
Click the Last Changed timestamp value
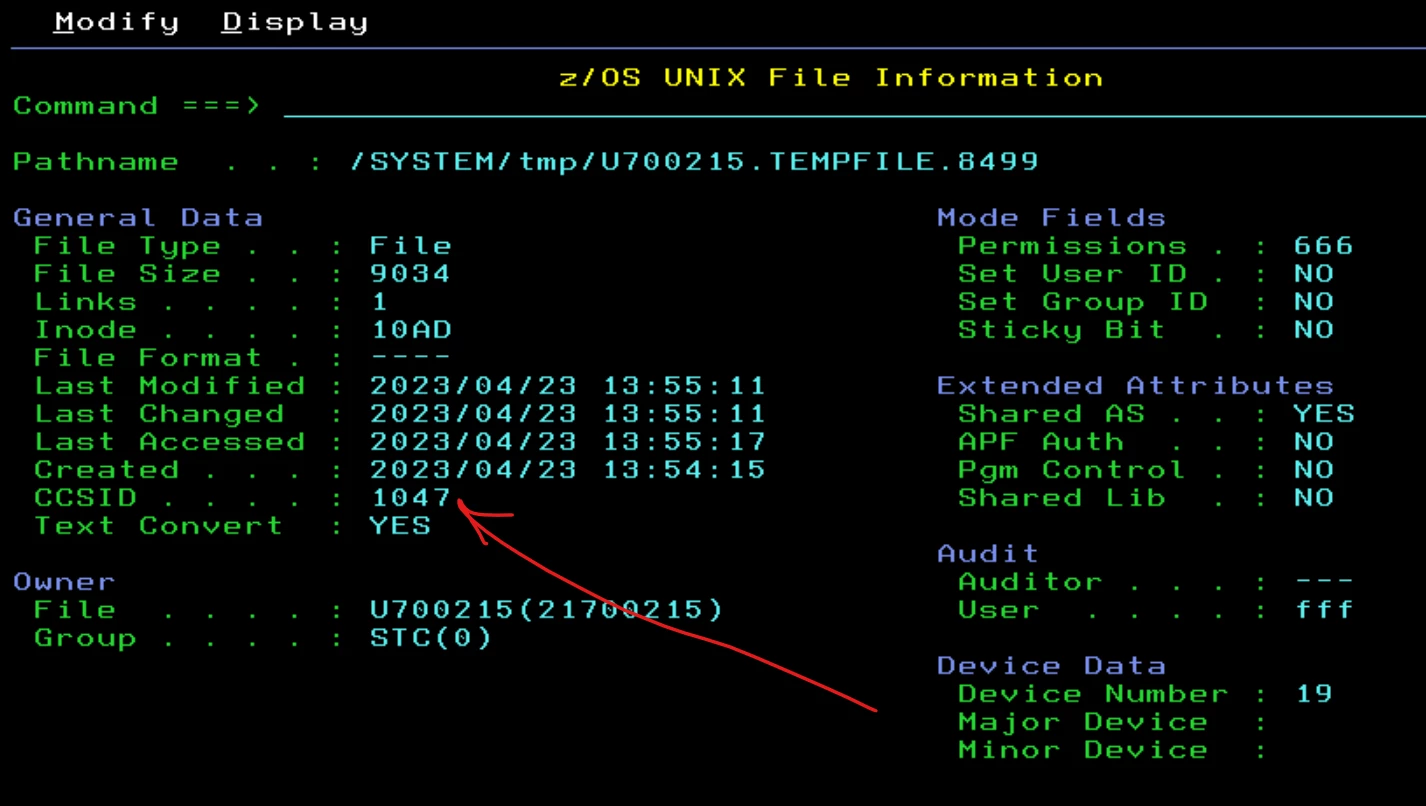(x=567, y=414)
